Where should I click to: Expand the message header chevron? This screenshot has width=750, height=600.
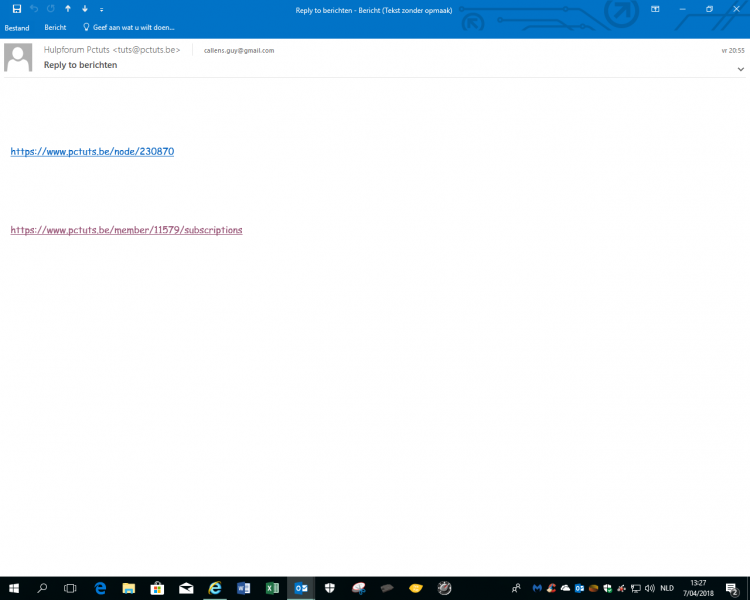pyautogui.click(x=740, y=69)
